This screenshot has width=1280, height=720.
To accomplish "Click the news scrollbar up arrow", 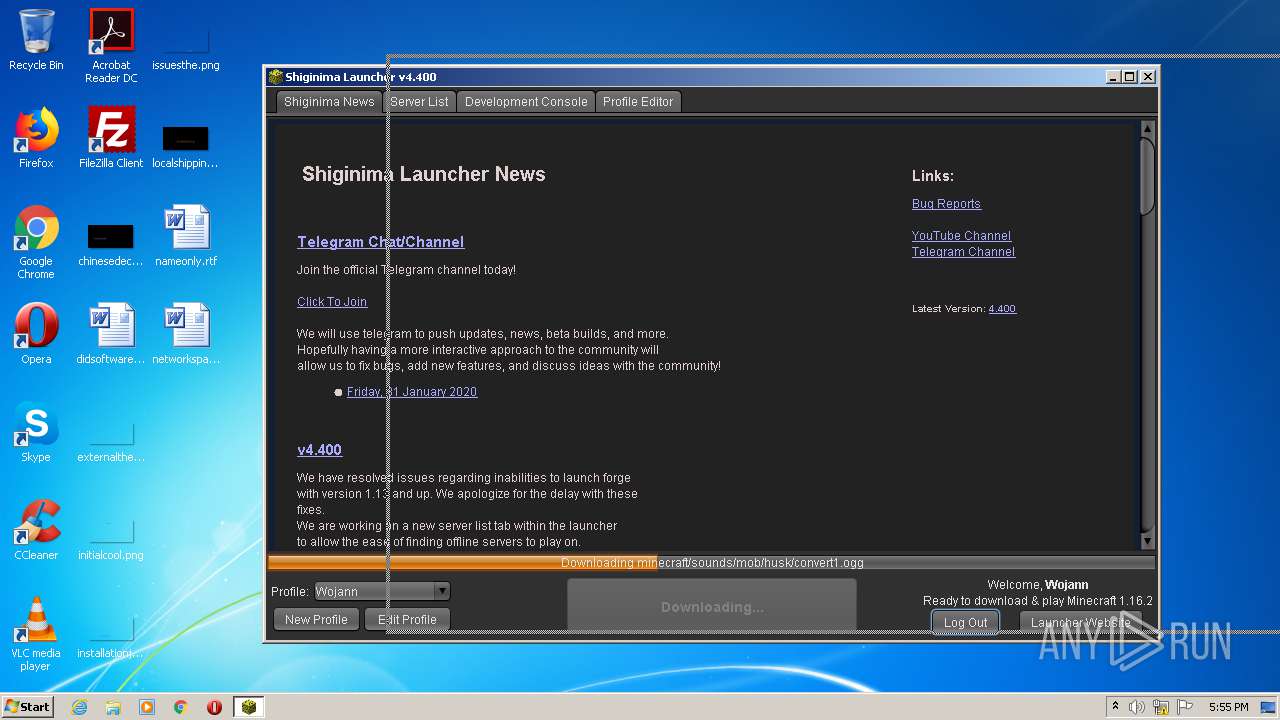I will (x=1147, y=129).
